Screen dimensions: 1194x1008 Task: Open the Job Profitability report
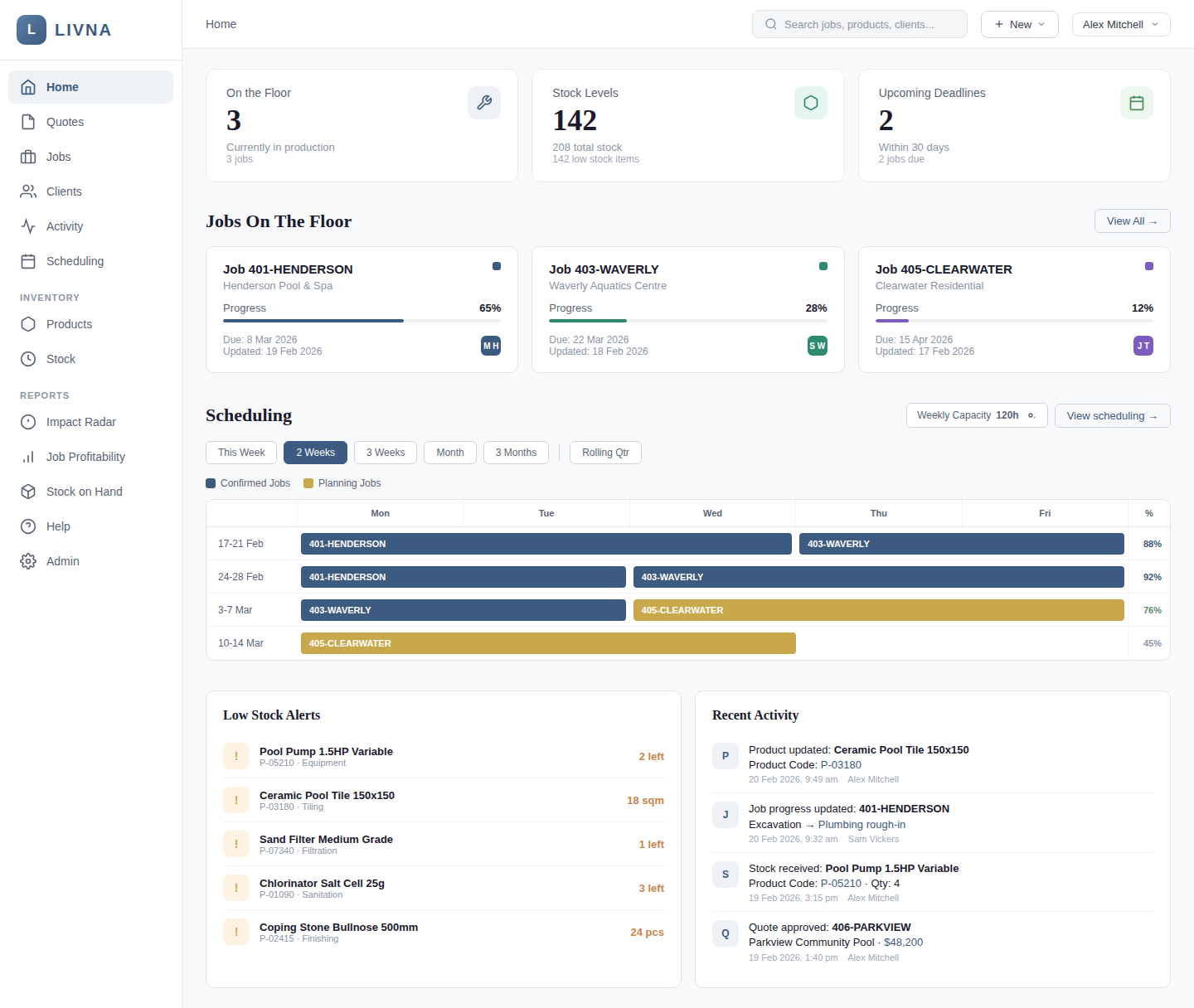pyautogui.click(x=85, y=457)
